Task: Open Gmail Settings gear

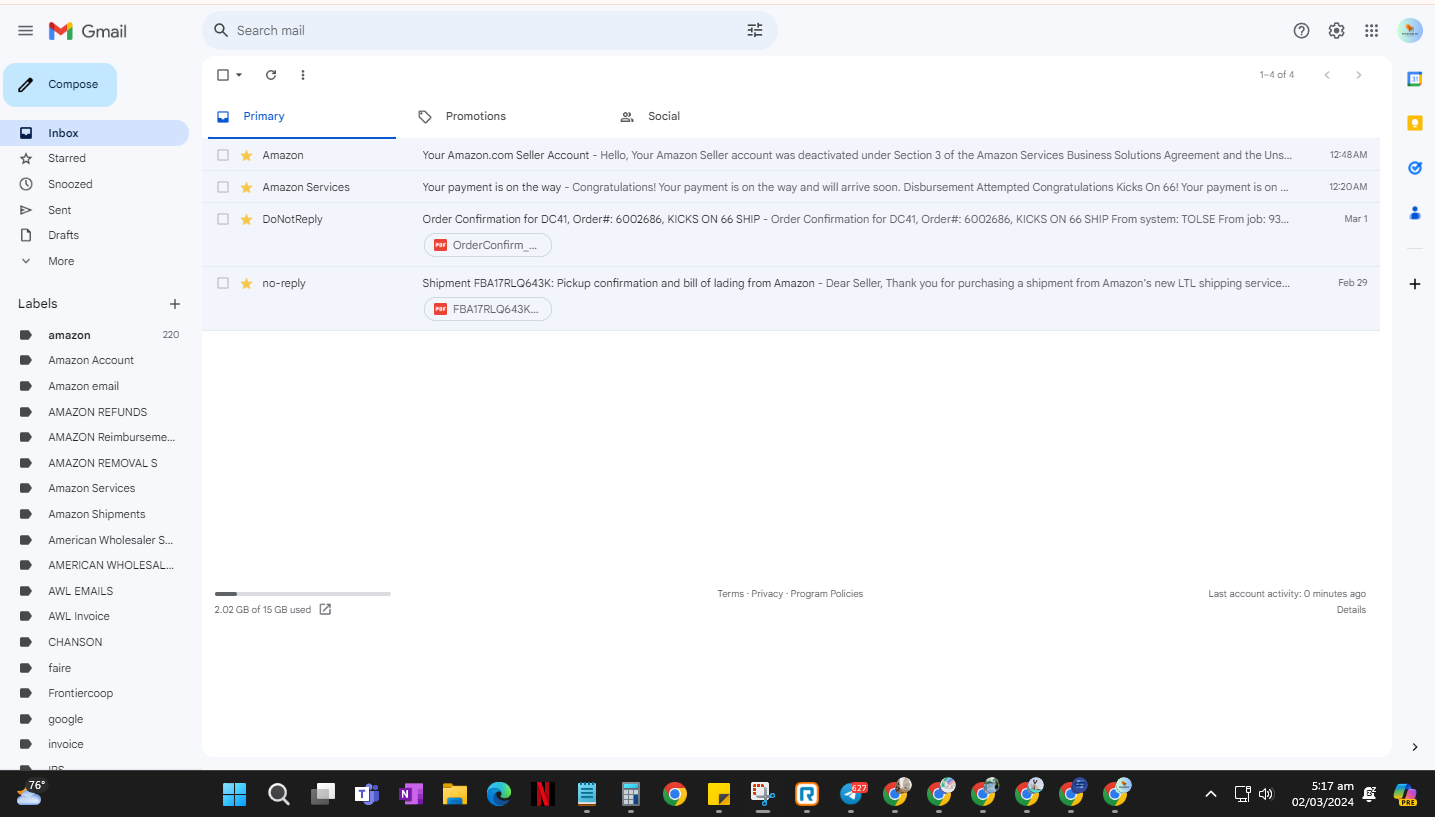Action: coord(1336,31)
